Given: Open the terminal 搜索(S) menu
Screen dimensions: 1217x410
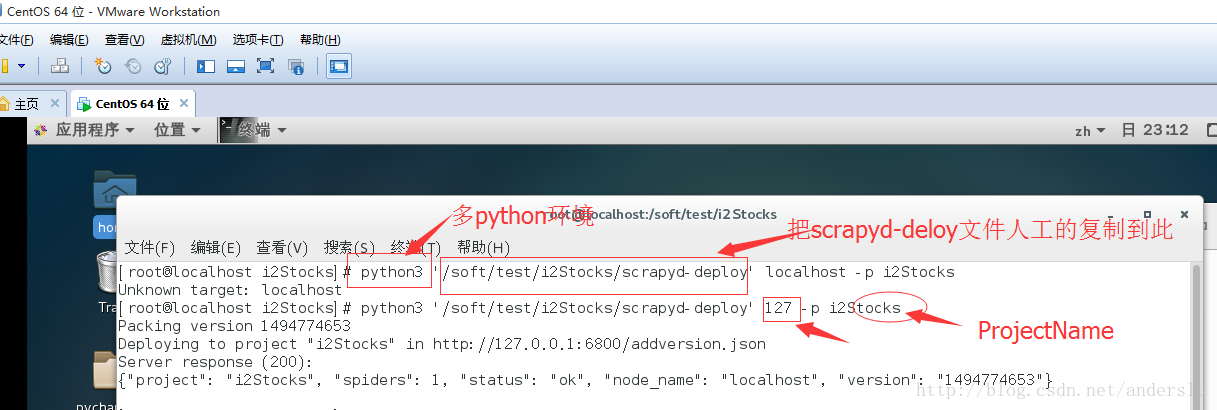Looking at the screenshot, I should tap(349, 247).
